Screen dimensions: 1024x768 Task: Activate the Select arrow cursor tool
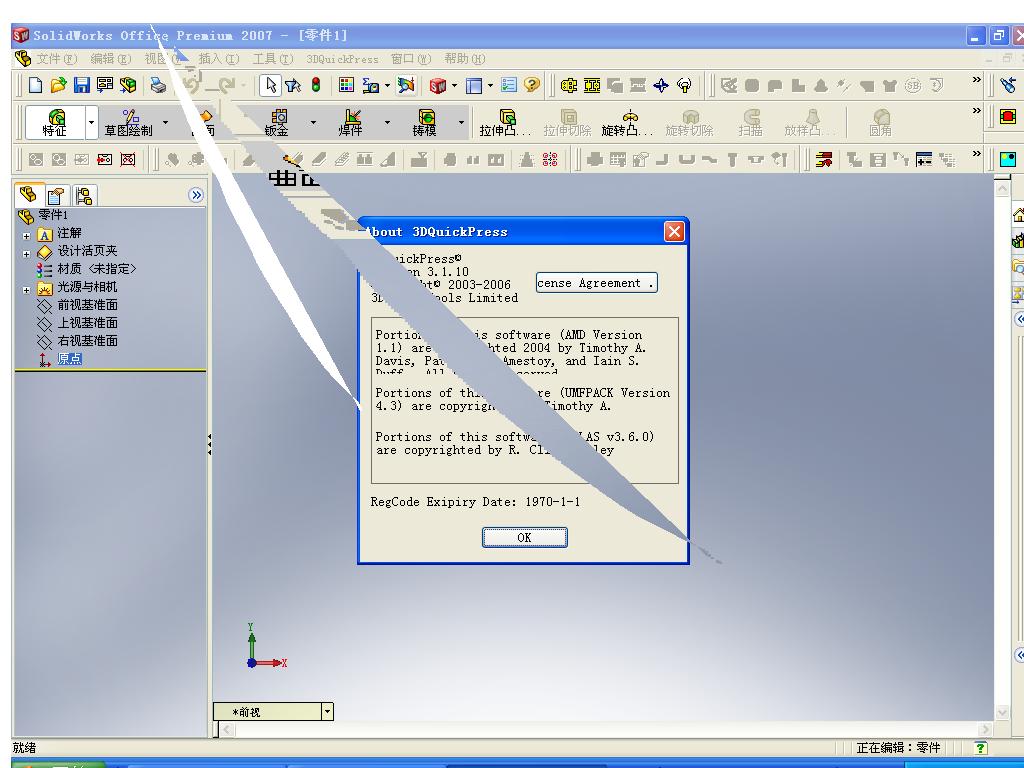point(270,85)
